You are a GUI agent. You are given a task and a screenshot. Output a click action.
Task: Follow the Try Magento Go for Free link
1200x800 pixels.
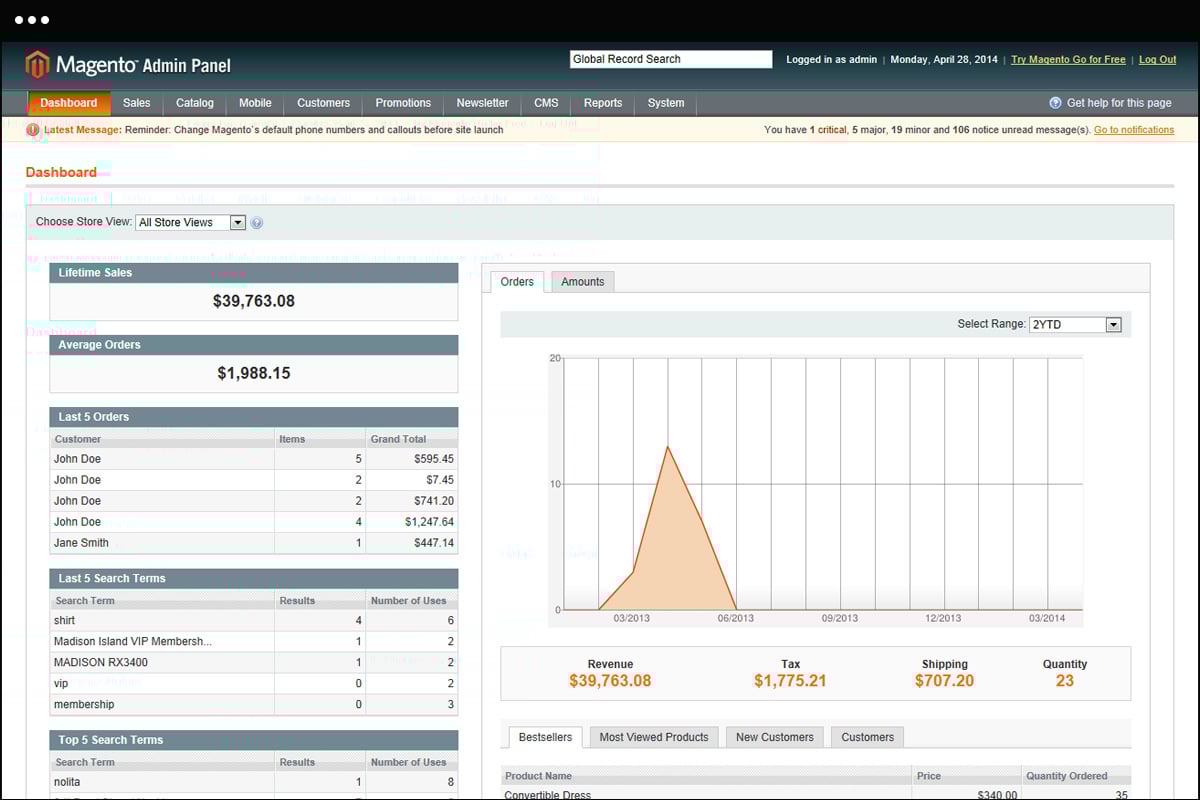1068,60
